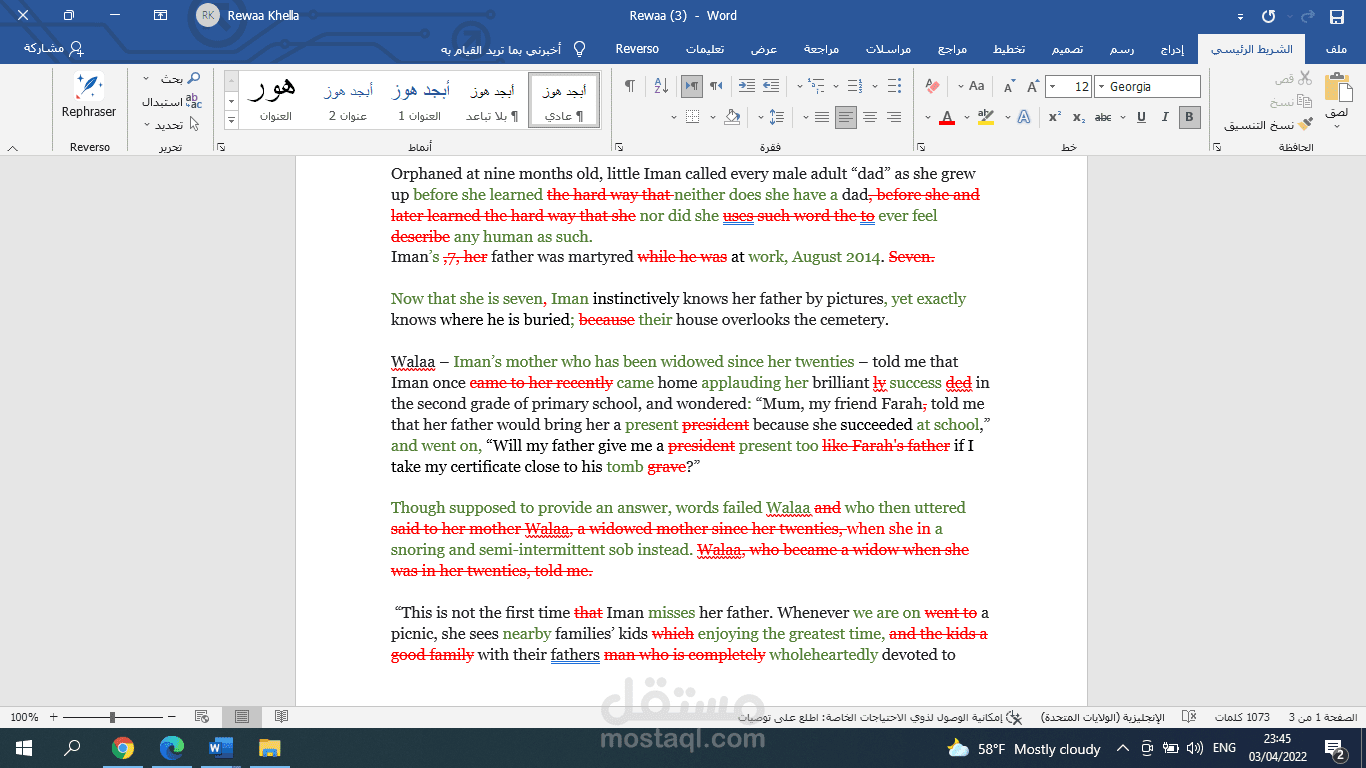Increase font size with large A icon
The width and height of the screenshot is (1366, 768).
point(1033,86)
